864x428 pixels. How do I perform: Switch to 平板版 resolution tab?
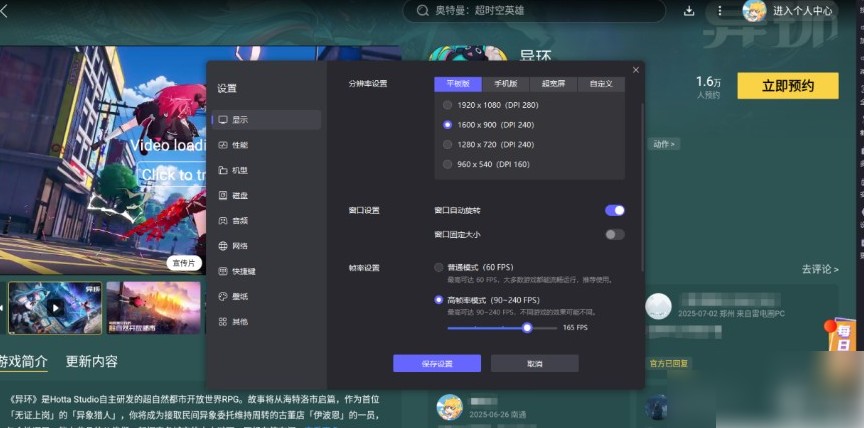458,84
